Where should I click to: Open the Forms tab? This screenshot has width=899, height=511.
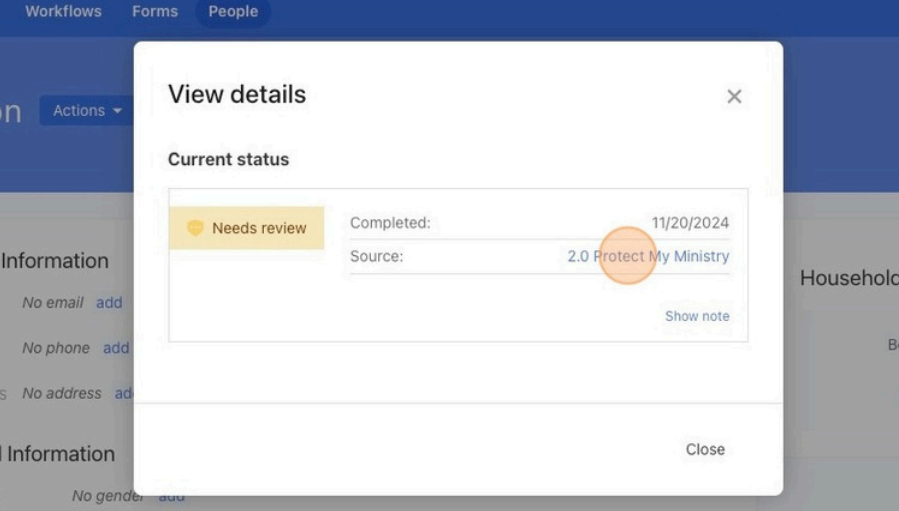(x=155, y=12)
